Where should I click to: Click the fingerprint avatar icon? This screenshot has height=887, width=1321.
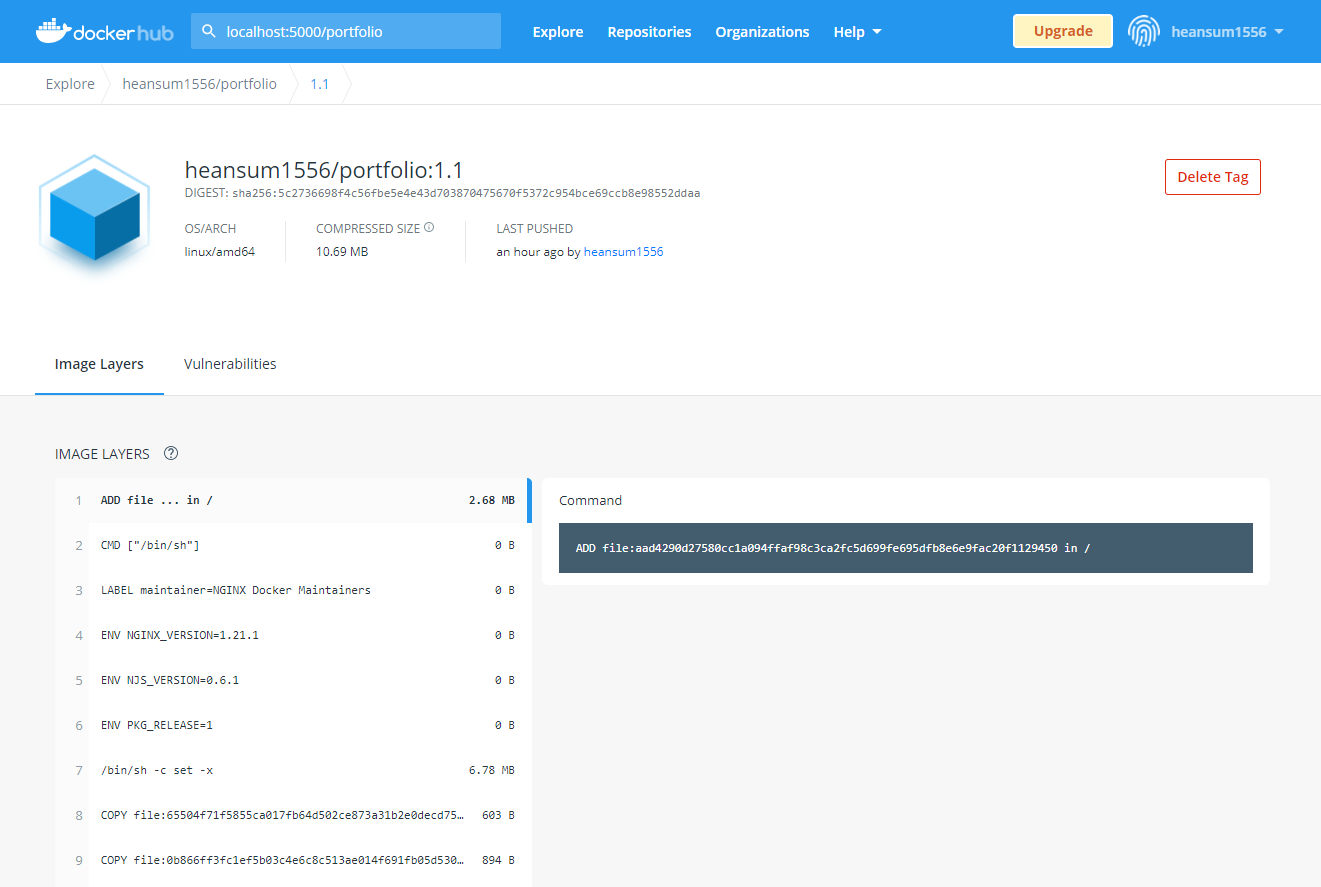coord(1144,31)
